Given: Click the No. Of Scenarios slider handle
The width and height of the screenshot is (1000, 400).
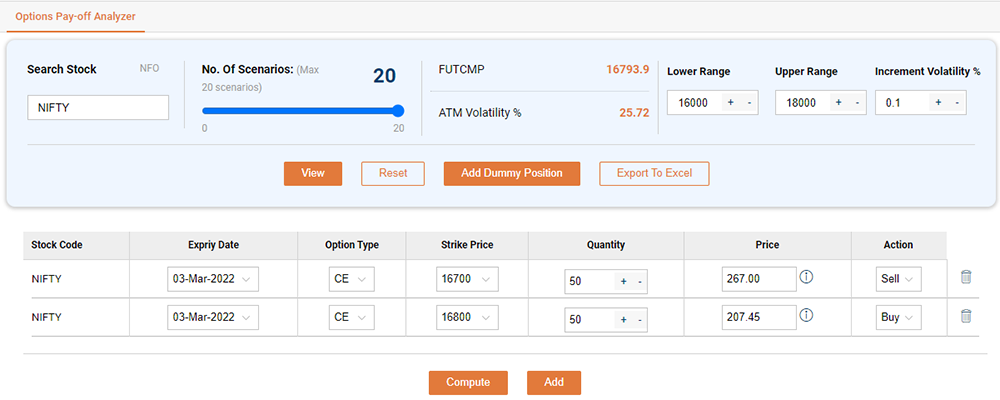Looking at the screenshot, I should pyautogui.click(x=398, y=111).
